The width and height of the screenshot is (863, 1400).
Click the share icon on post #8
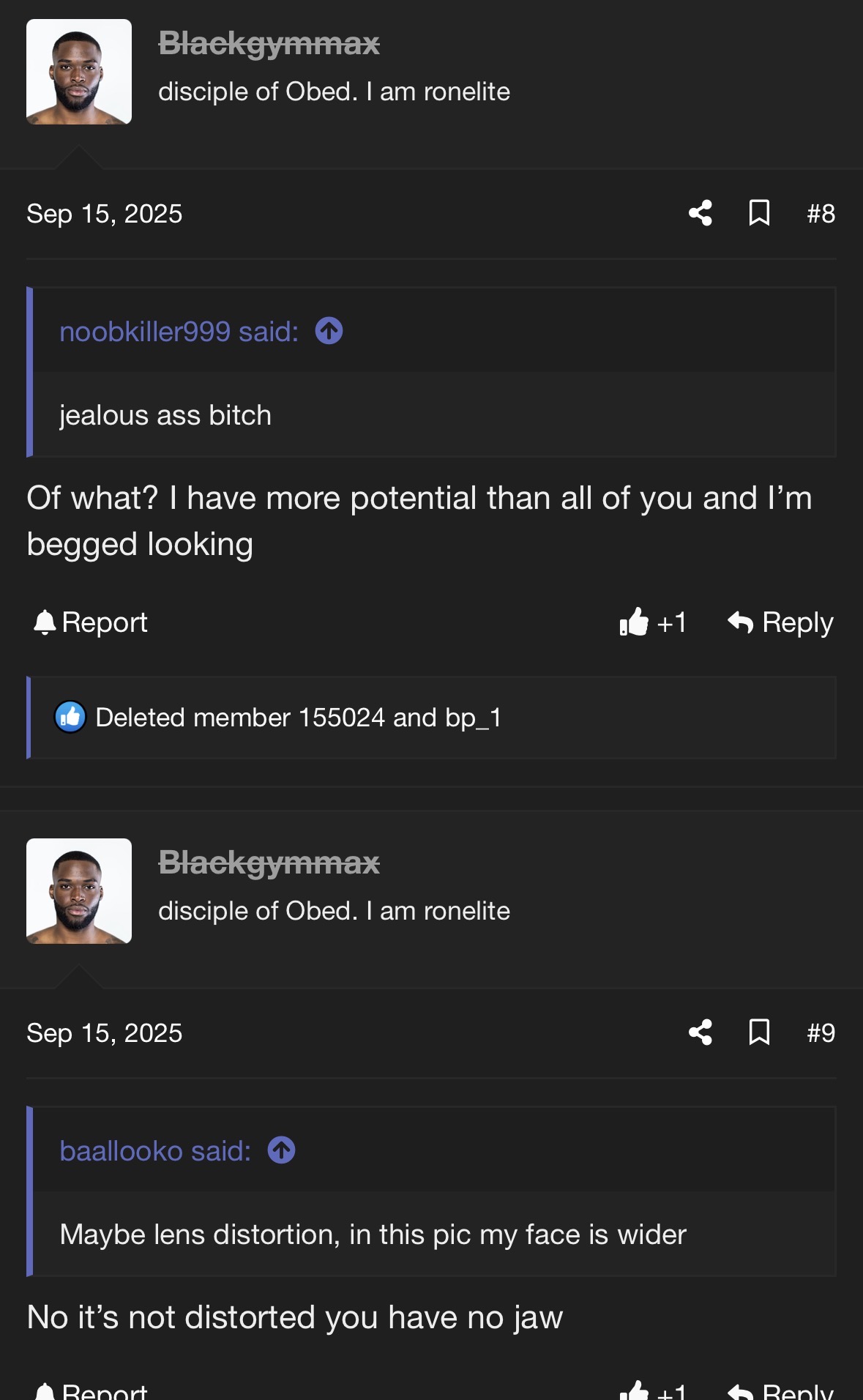point(701,213)
